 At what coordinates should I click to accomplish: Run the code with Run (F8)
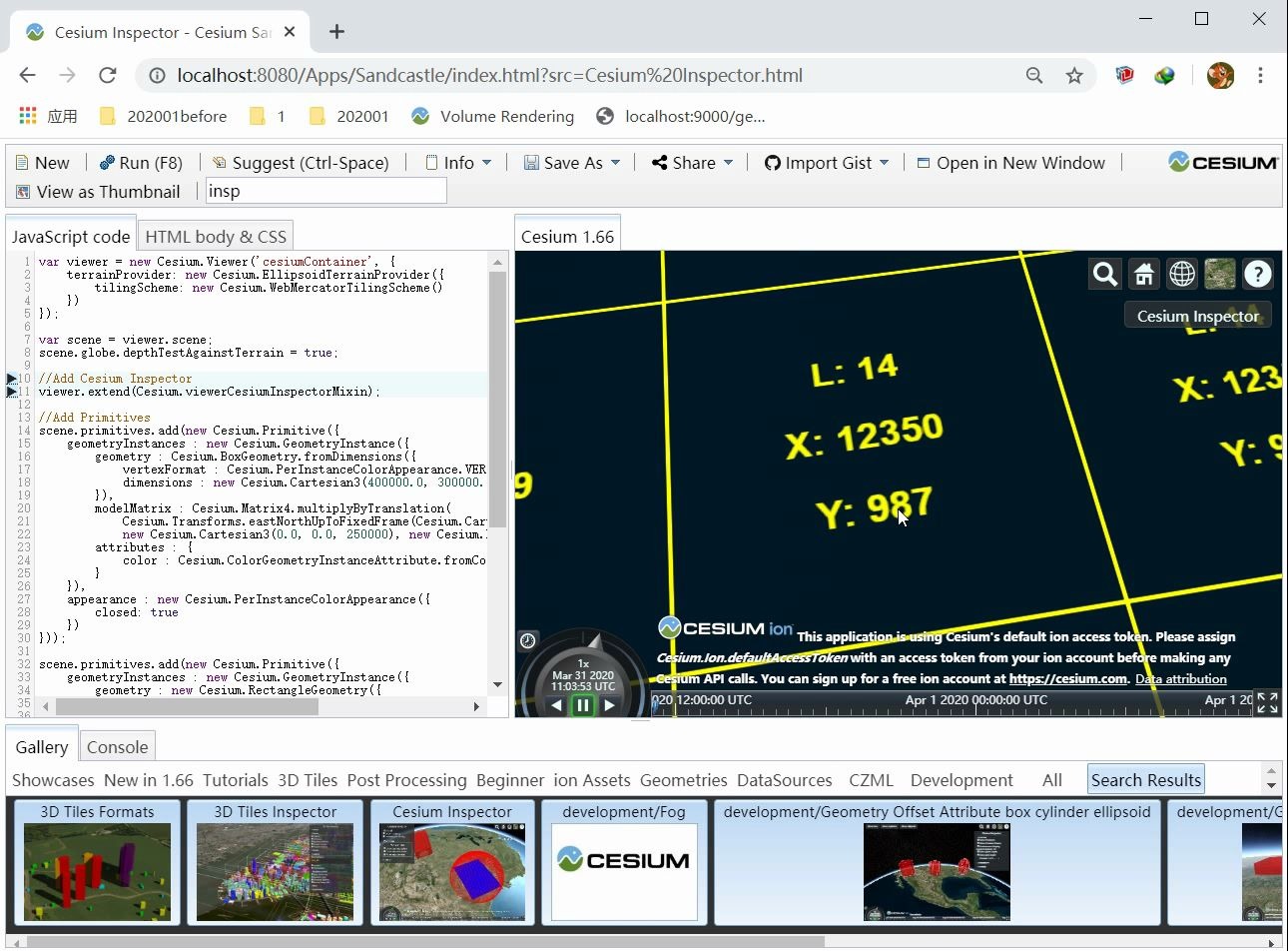[x=141, y=163]
